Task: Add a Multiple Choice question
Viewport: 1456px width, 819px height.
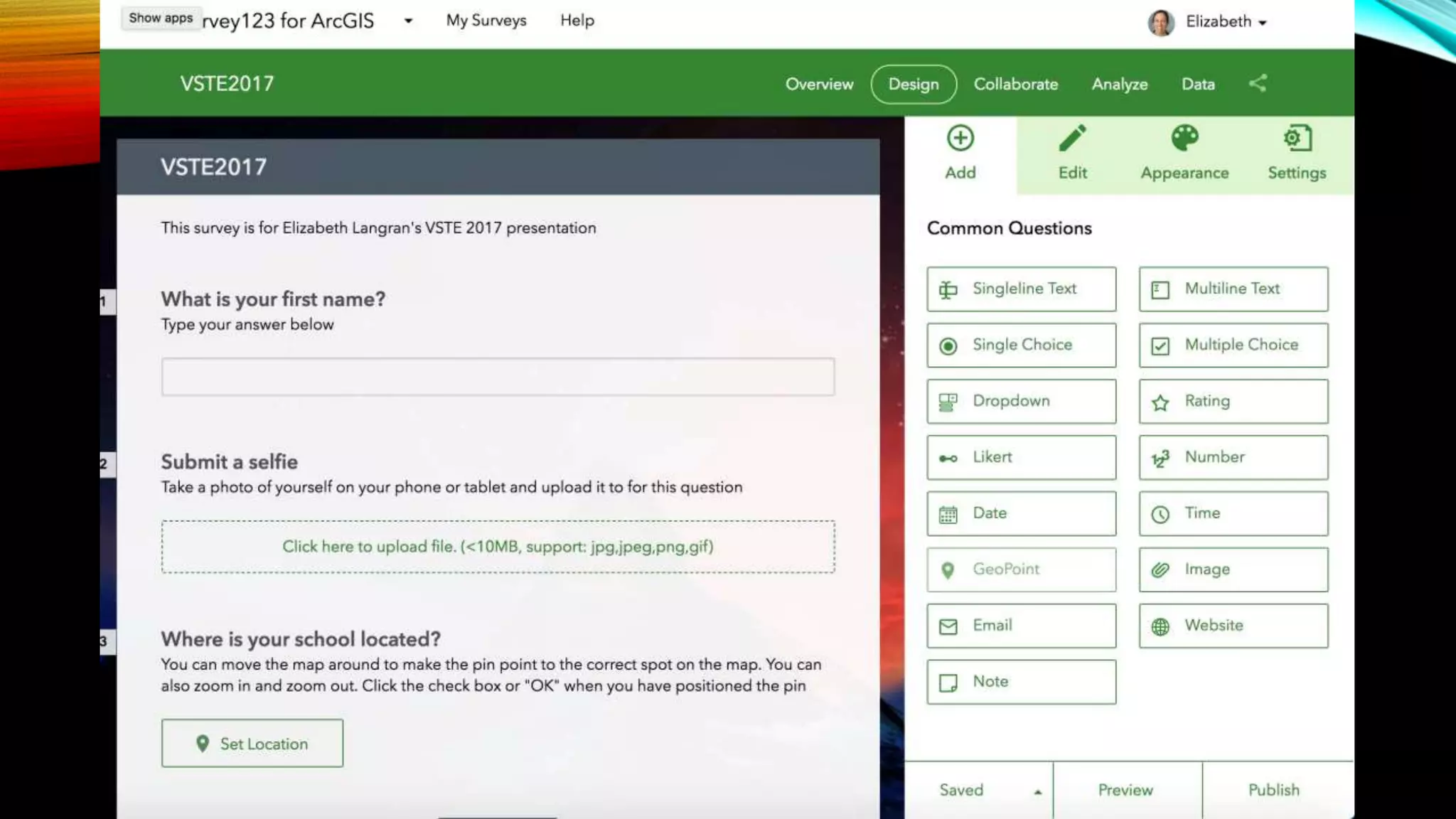Action: [x=1233, y=345]
